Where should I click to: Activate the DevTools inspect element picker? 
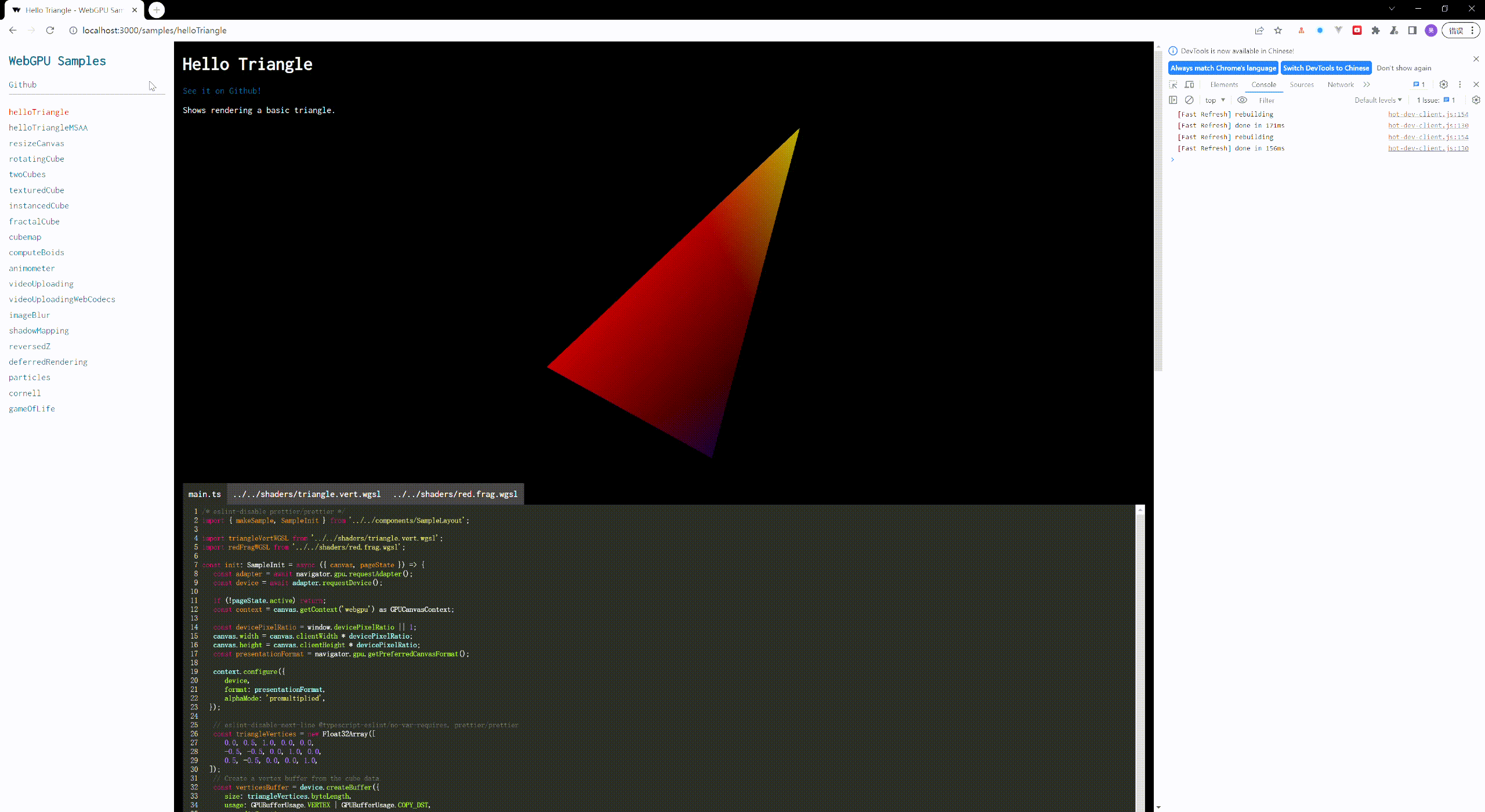[x=1173, y=85]
